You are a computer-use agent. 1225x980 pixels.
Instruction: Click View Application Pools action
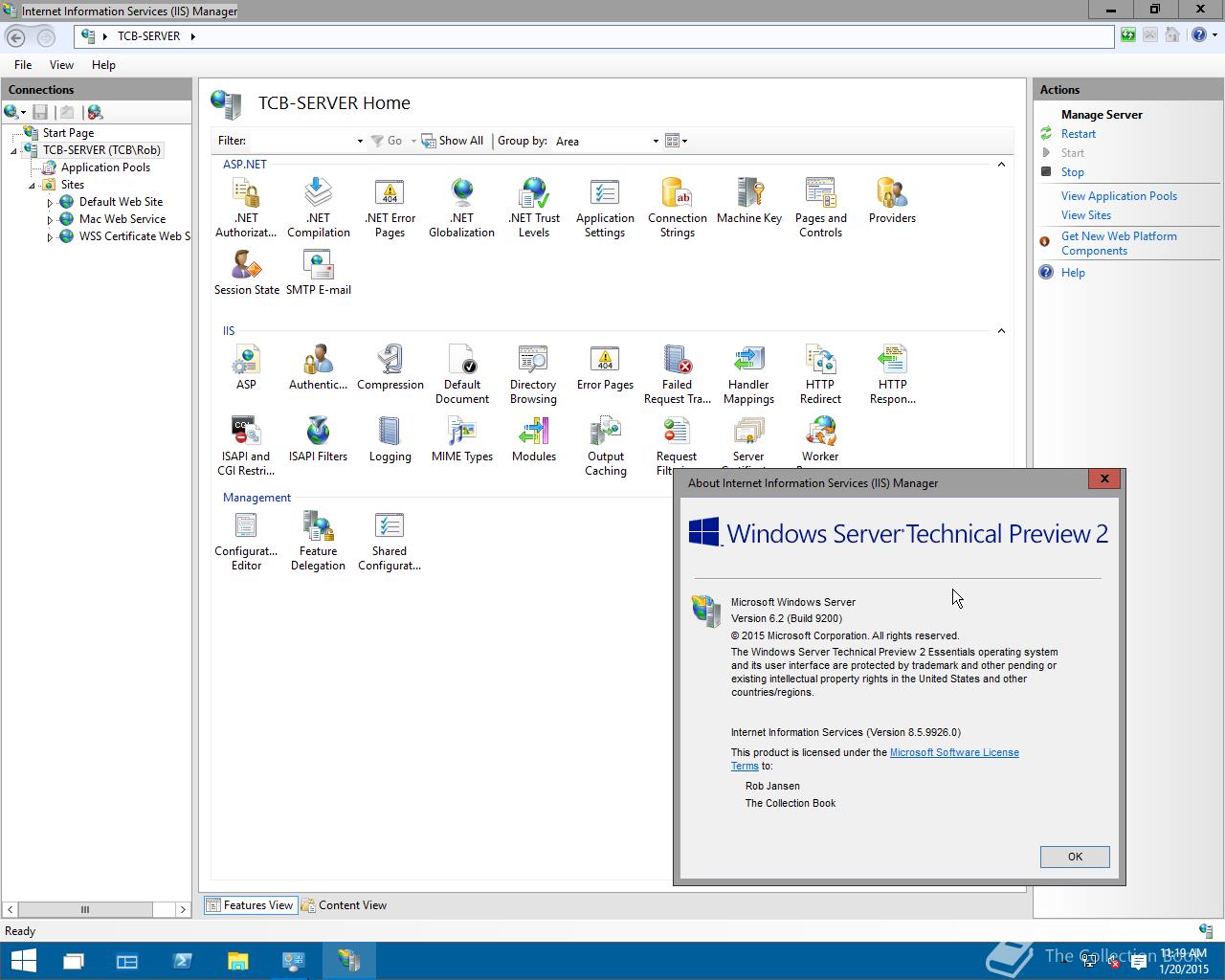[x=1119, y=196]
